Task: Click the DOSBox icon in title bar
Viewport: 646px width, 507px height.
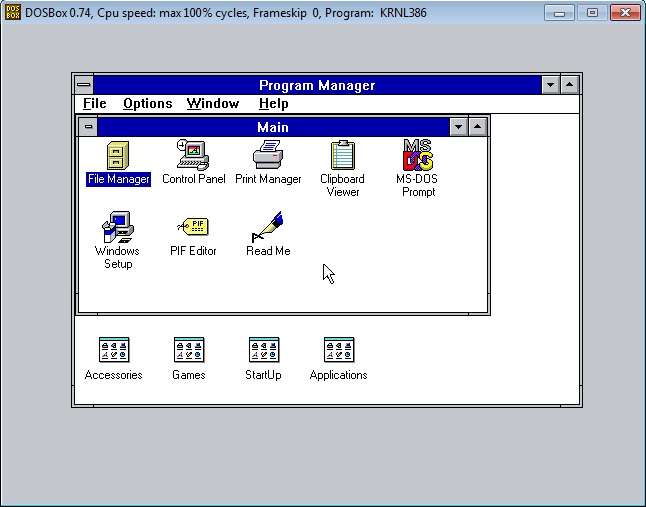Action: (13, 12)
